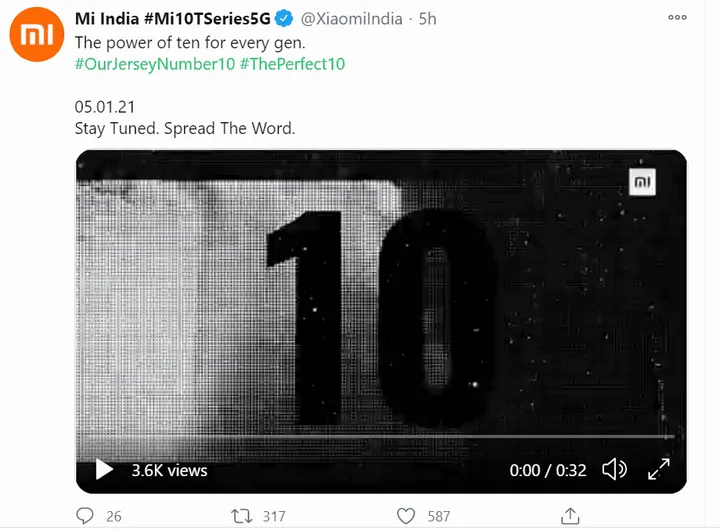
Task: Open the share tweet options
Action: coord(570,516)
